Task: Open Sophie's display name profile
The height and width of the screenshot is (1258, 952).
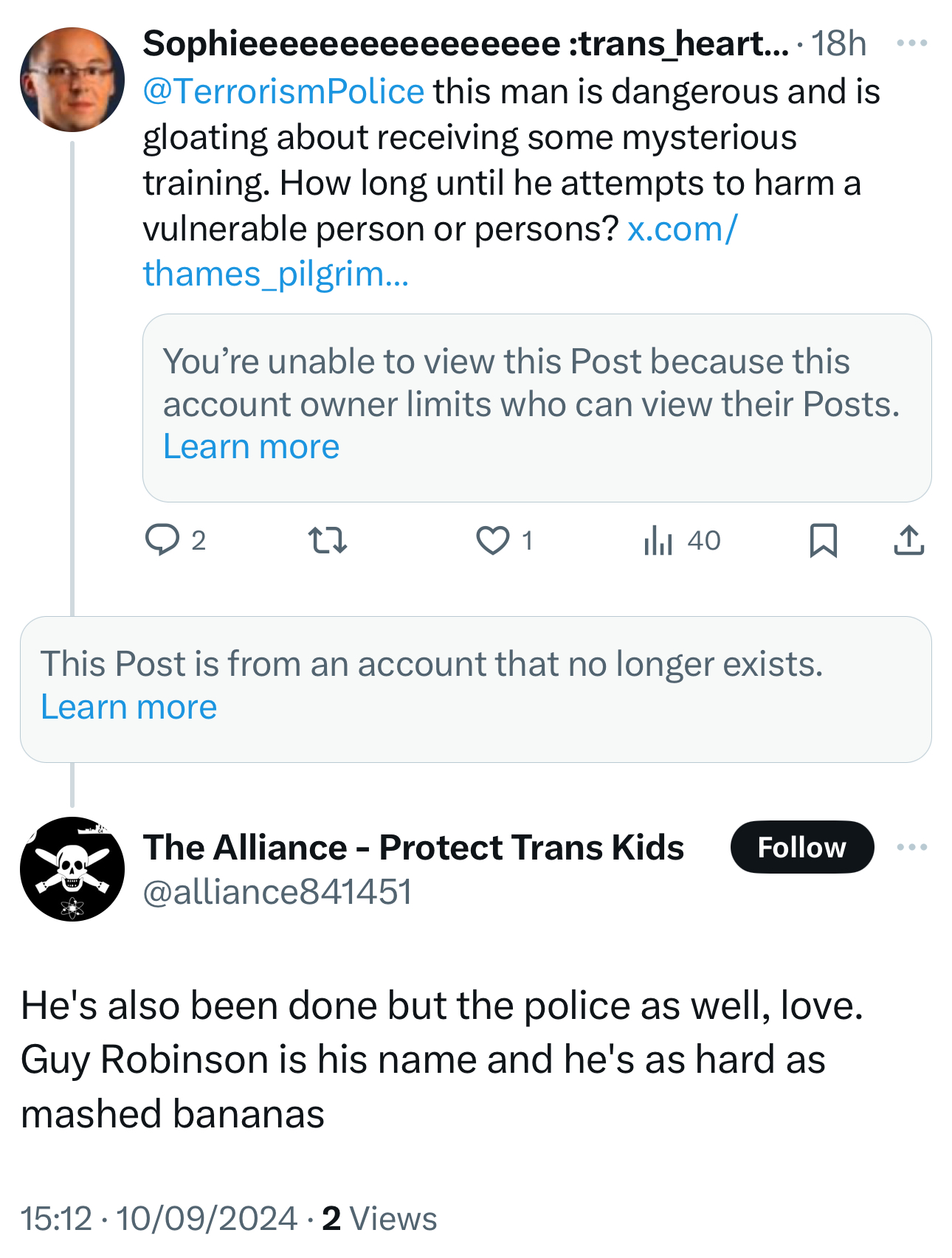Action: coord(465,44)
